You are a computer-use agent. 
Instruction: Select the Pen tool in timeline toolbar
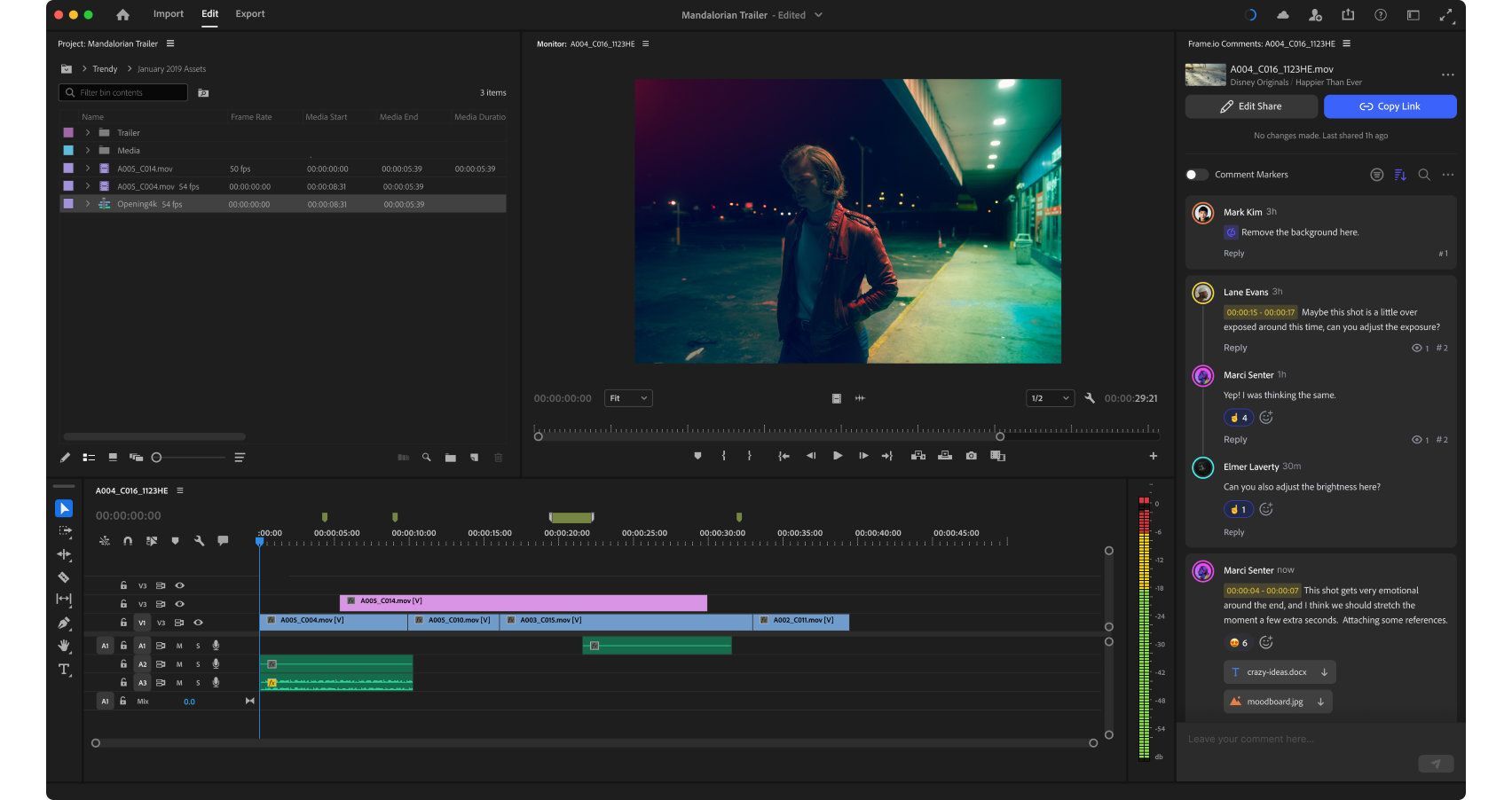[x=64, y=623]
